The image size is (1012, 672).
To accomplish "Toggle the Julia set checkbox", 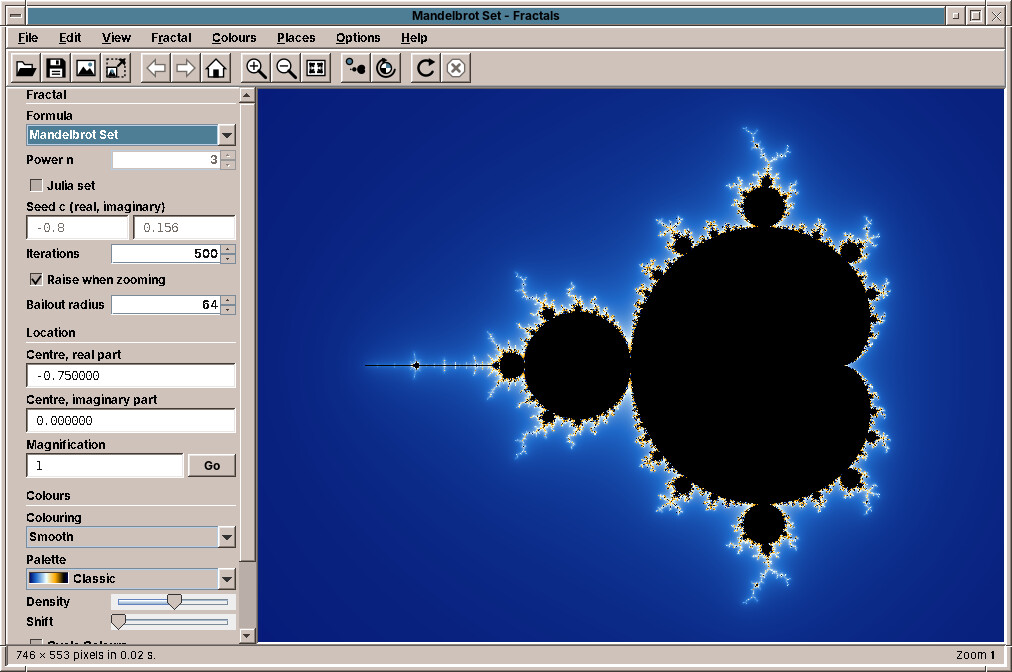I will pos(36,185).
